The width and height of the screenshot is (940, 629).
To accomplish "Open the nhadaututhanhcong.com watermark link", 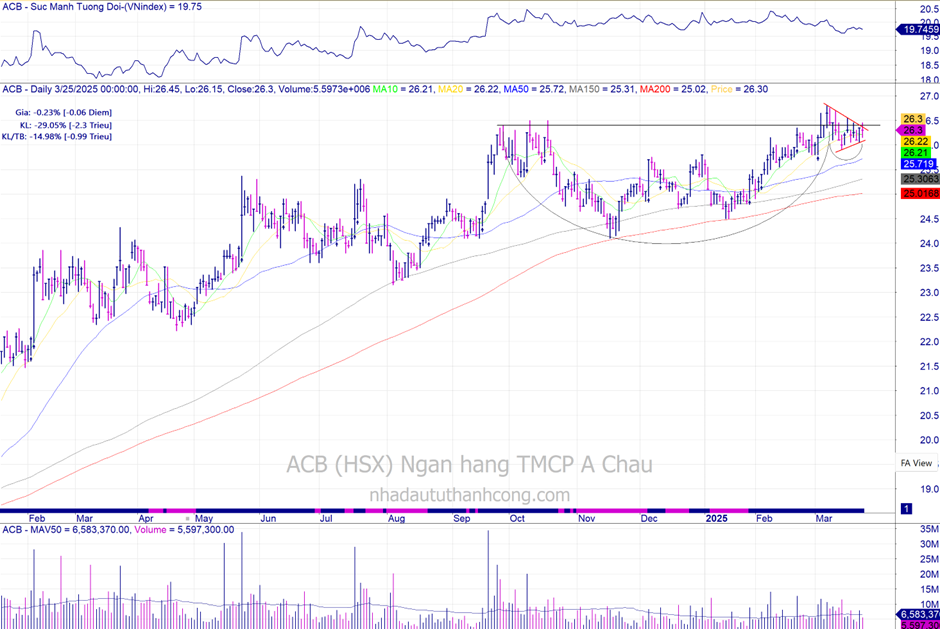I will click(469, 495).
